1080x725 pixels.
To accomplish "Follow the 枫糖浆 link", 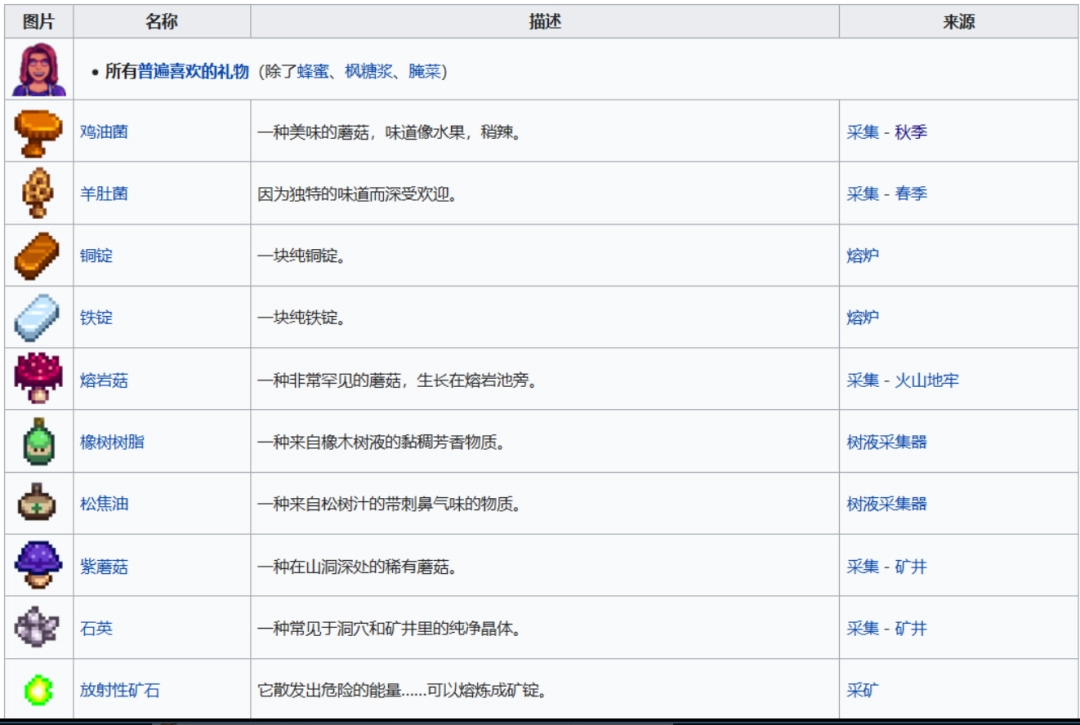I will [x=368, y=71].
